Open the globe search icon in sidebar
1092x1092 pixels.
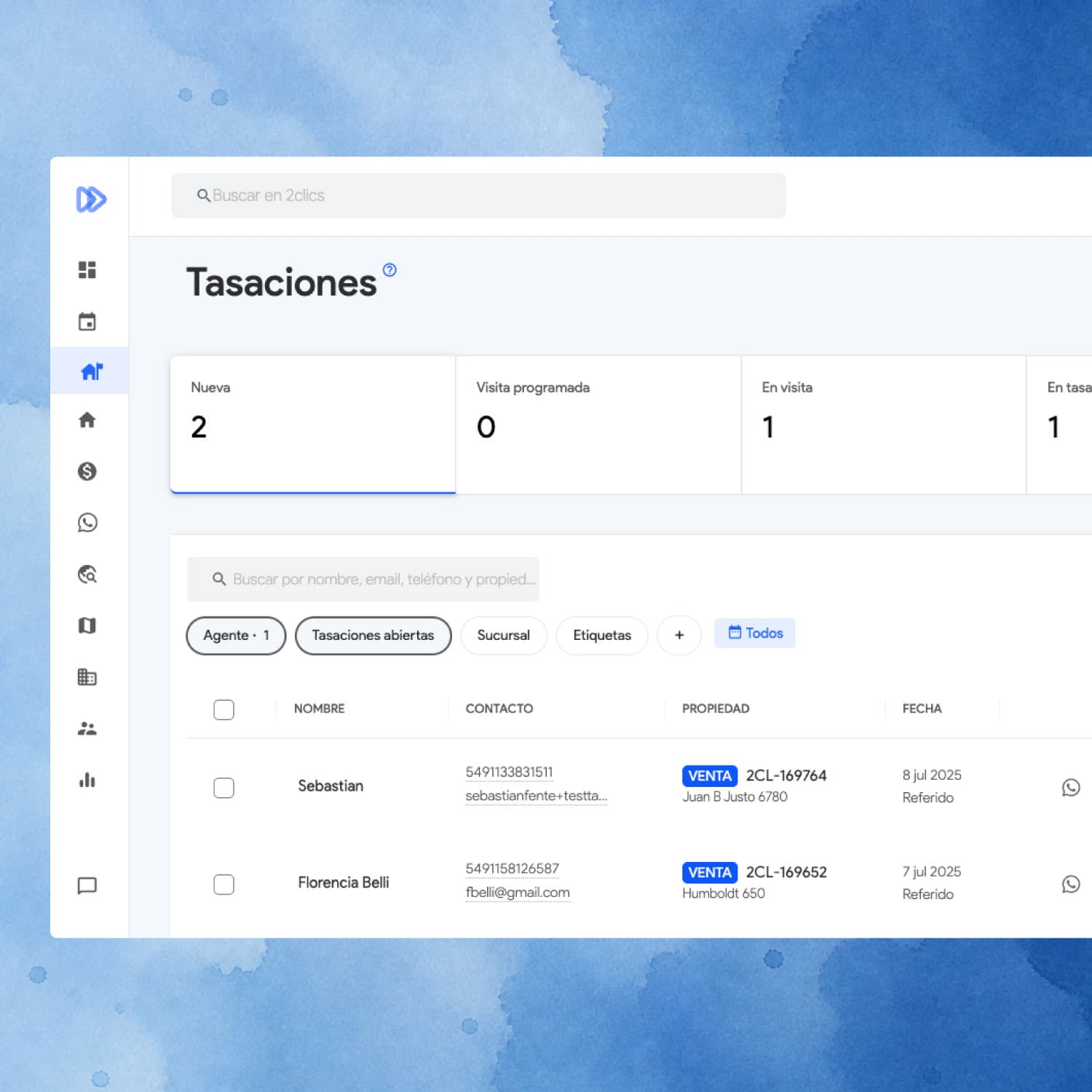[87, 574]
